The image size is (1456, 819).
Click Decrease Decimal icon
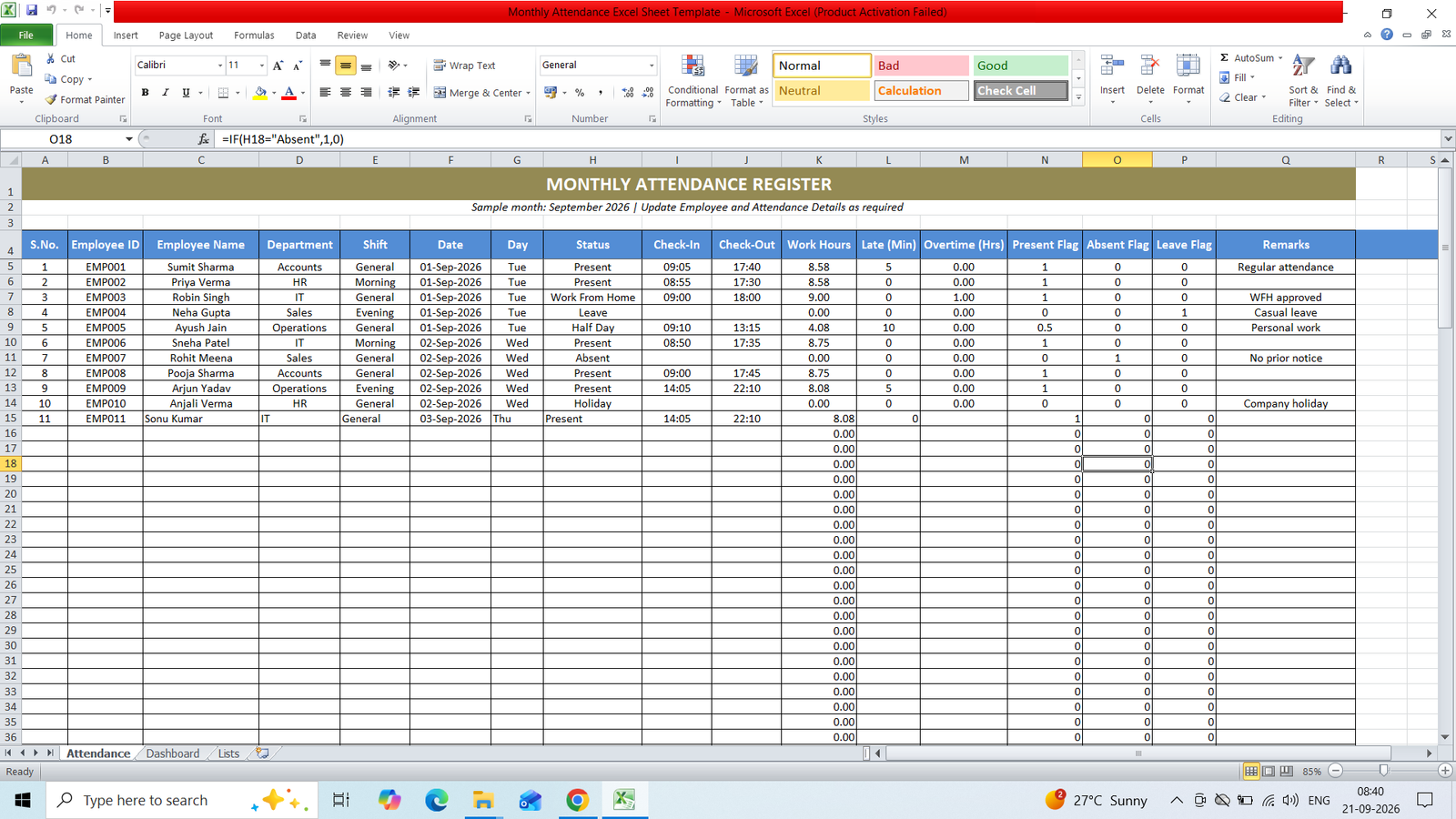(x=648, y=92)
